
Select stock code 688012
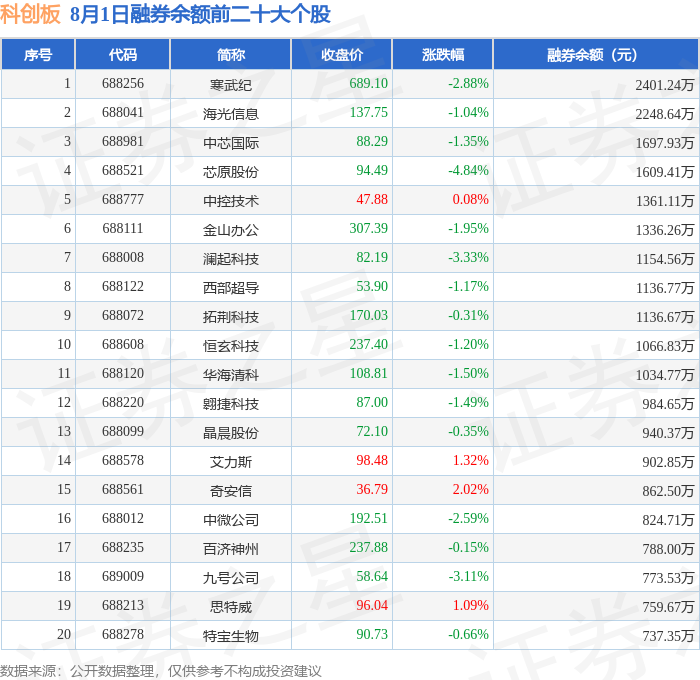coord(123,519)
